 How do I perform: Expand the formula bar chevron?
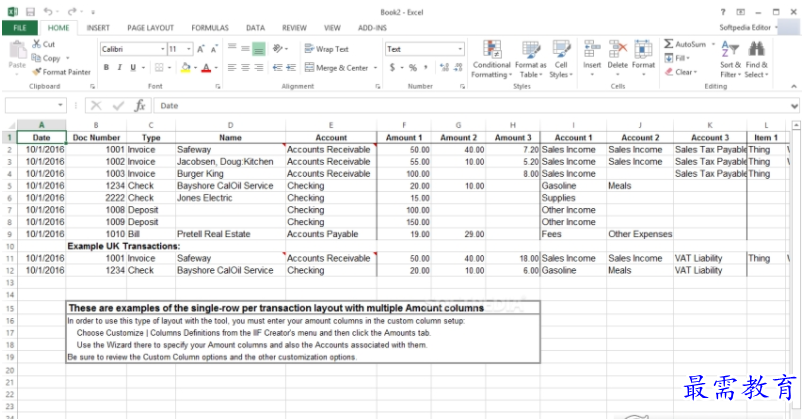[795, 106]
